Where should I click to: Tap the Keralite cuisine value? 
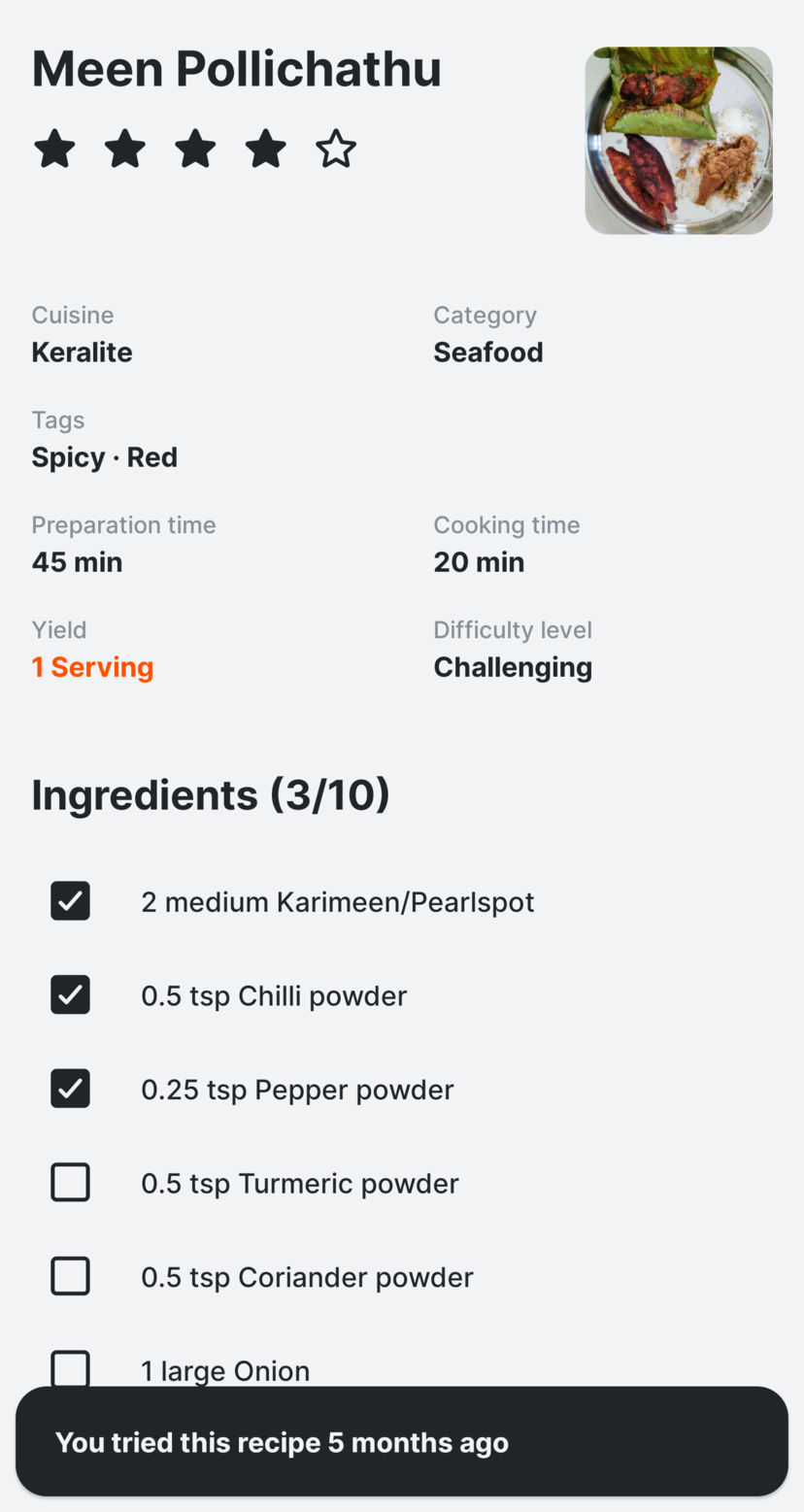point(83,353)
